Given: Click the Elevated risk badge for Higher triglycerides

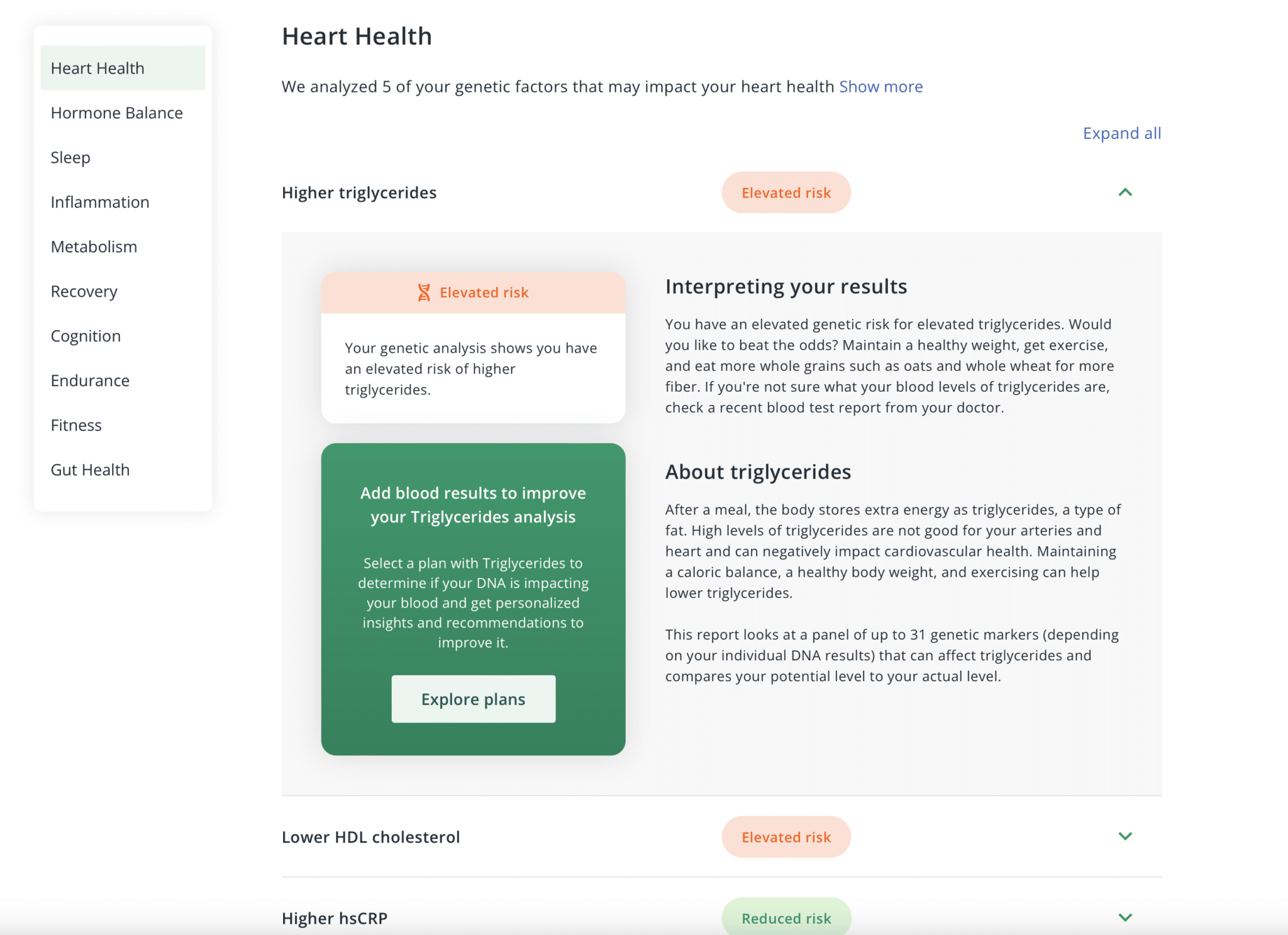Looking at the screenshot, I should 786,192.
